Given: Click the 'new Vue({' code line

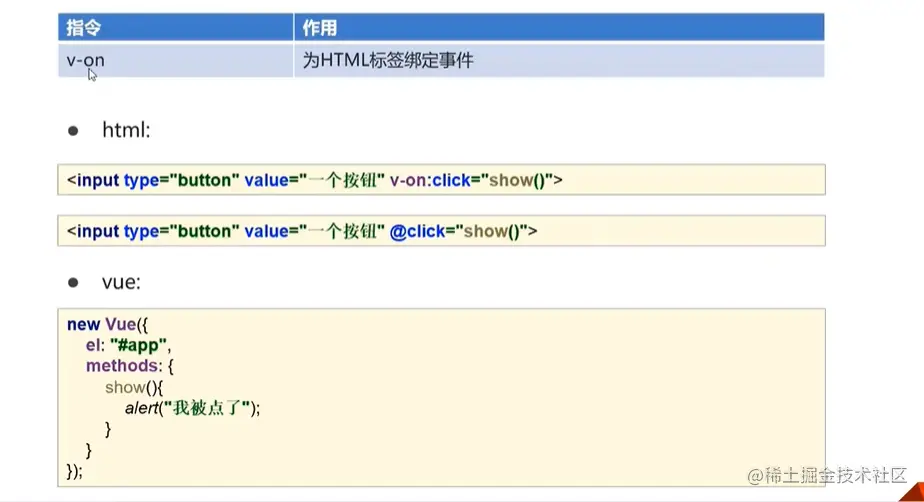Looking at the screenshot, I should click(x=107, y=324).
